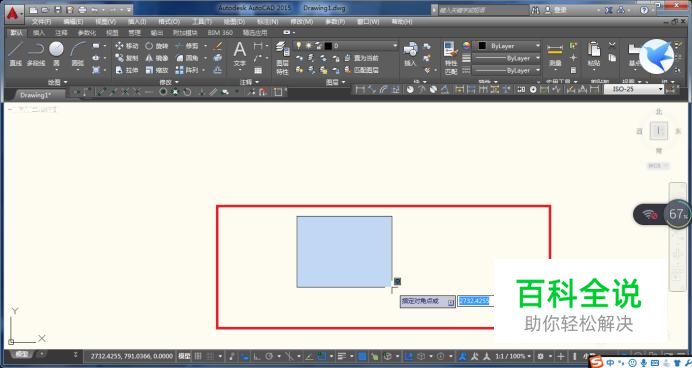Toggle the 模型 model space button
This screenshot has width=692, height=368.
click(184, 356)
